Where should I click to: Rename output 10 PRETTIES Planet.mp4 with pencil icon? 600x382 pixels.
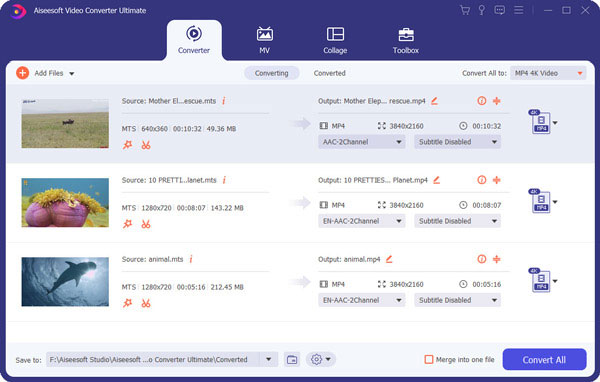click(436, 180)
